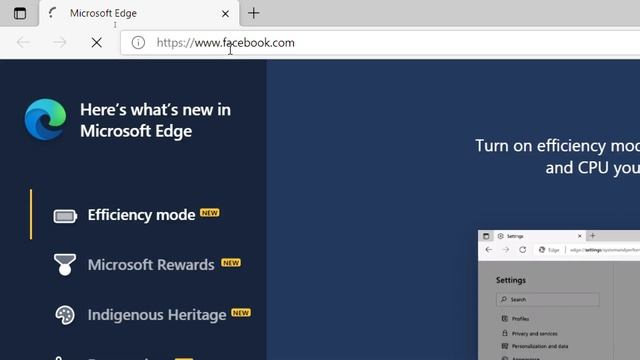Select Efficiency mode in the sidebar
The image size is (640, 360).
(141, 215)
